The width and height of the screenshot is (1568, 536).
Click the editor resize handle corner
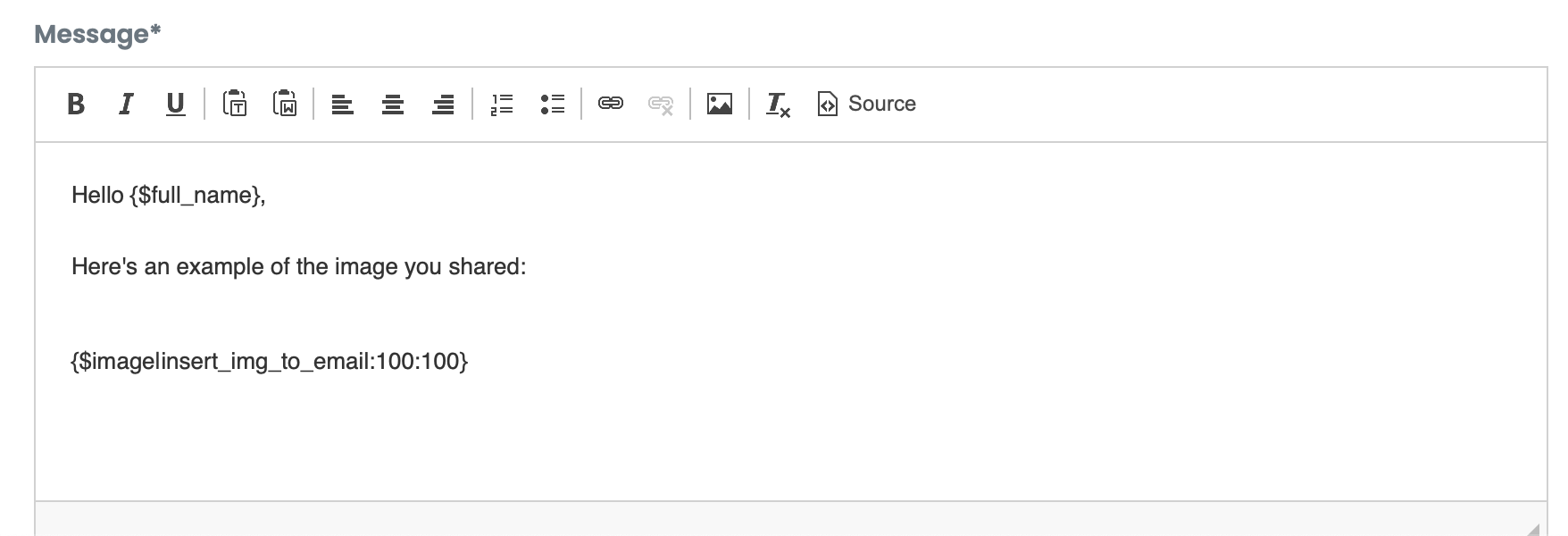click(1532, 529)
